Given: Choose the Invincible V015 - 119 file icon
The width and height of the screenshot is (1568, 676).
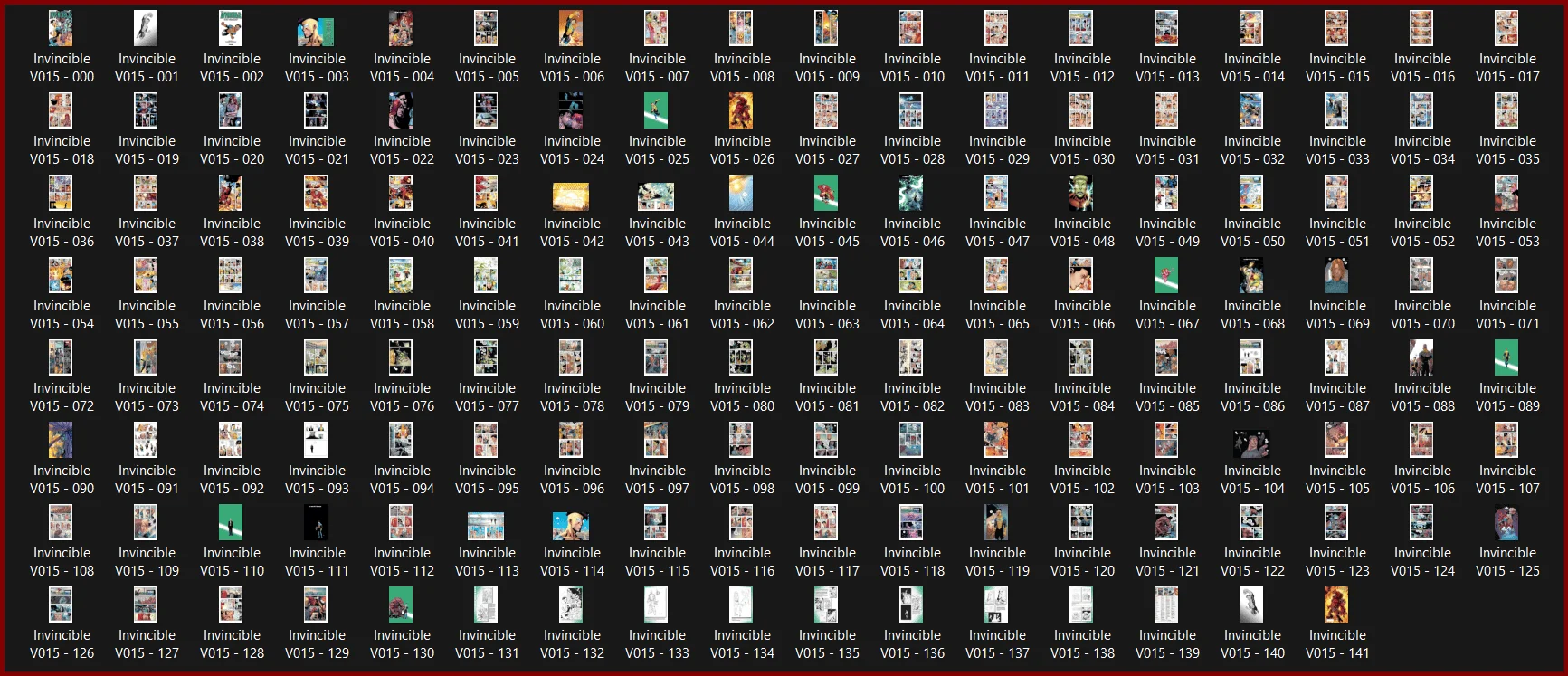Looking at the screenshot, I should 996,523.
